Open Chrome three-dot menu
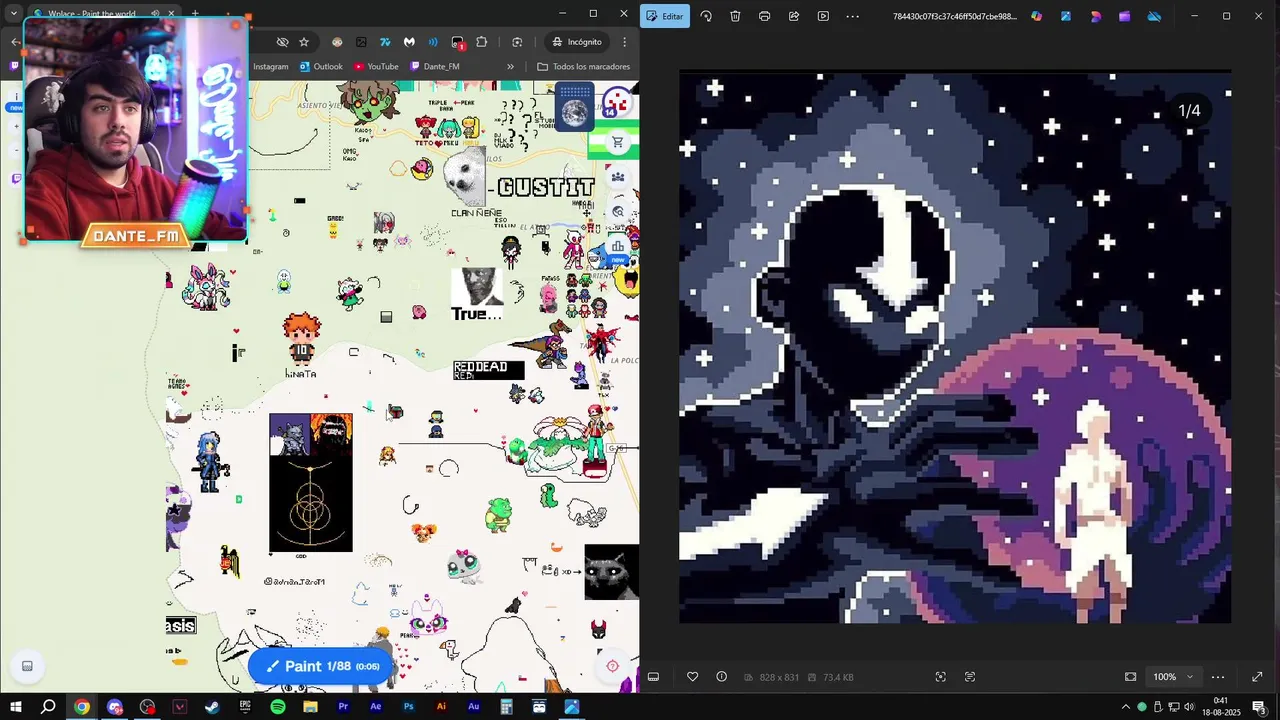 click(625, 42)
